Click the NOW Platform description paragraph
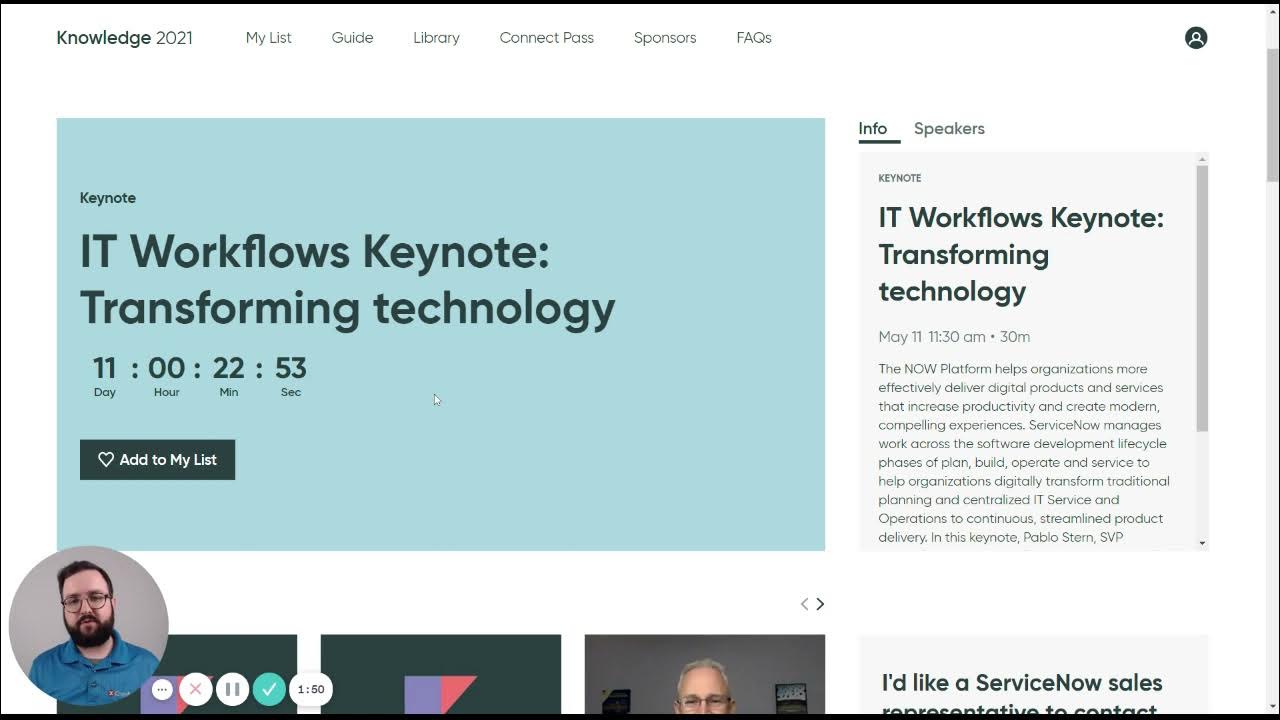 (1024, 453)
